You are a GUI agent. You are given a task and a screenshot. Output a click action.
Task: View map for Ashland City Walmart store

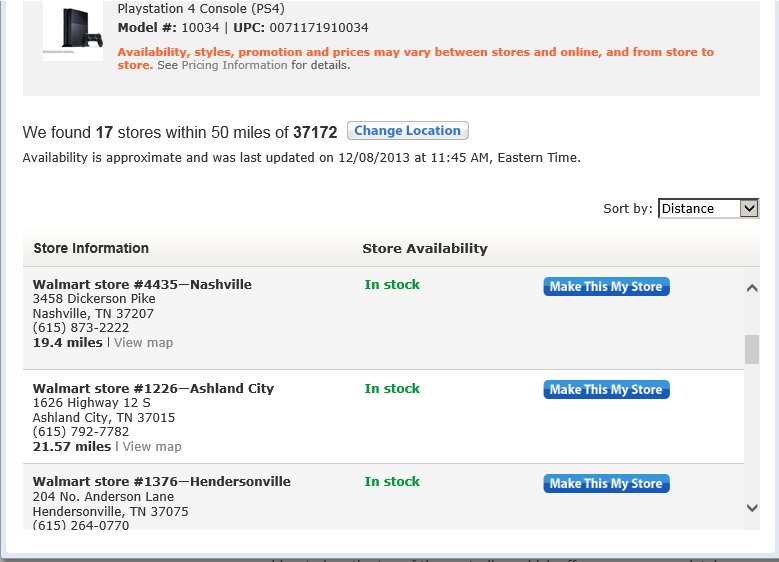coord(152,447)
